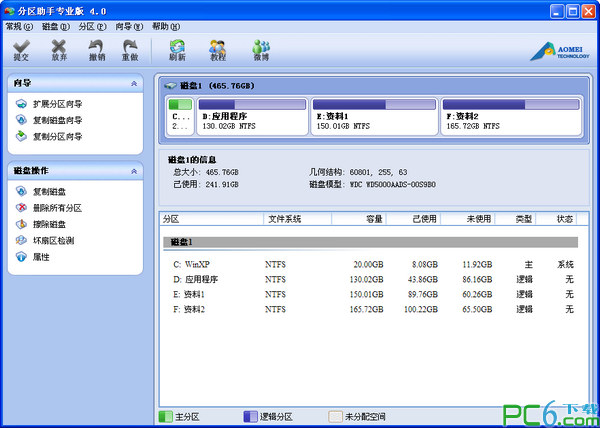Screen dimensions: 600x428
Task: Open the 常规 menu
Action: tap(19, 27)
